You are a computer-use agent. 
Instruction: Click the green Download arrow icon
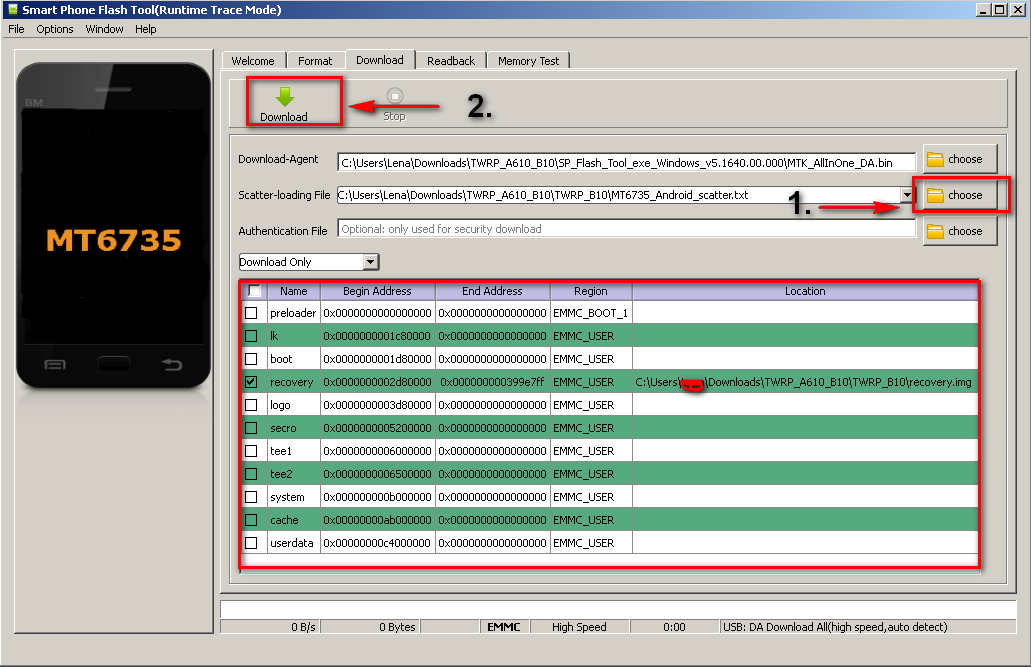(284, 96)
